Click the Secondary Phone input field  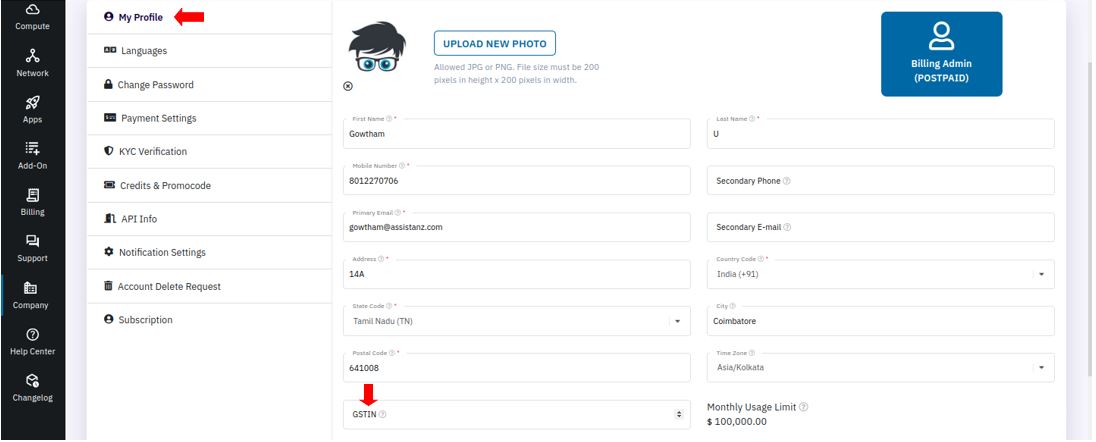coord(881,180)
